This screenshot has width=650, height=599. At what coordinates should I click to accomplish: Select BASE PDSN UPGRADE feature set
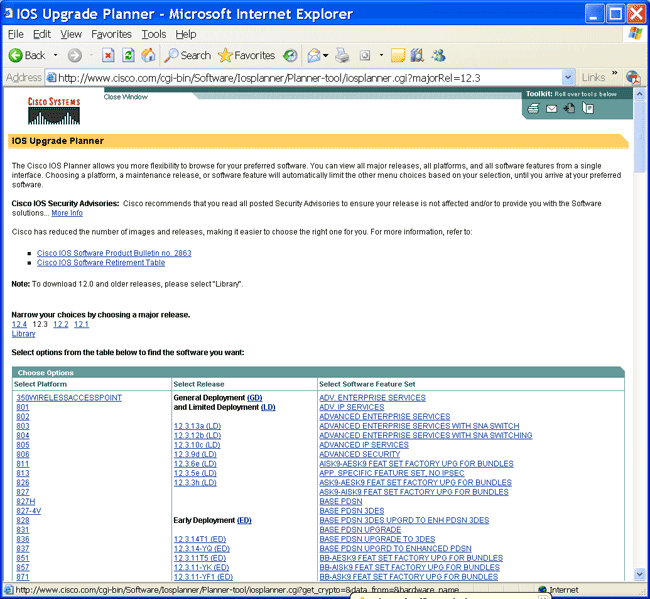[360, 530]
